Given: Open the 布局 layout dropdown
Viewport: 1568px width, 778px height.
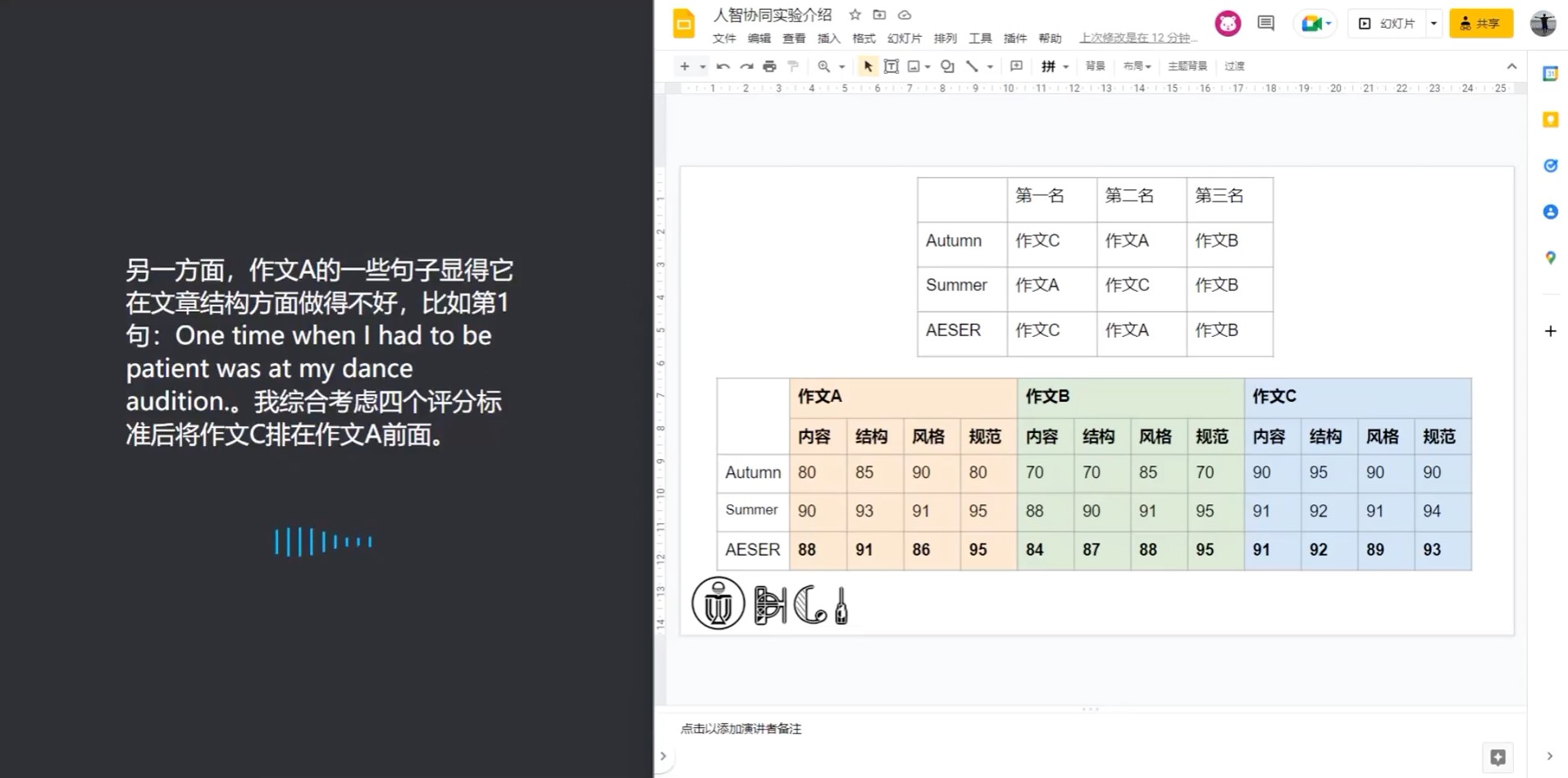Looking at the screenshot, I should click(x=1137, y=66).
